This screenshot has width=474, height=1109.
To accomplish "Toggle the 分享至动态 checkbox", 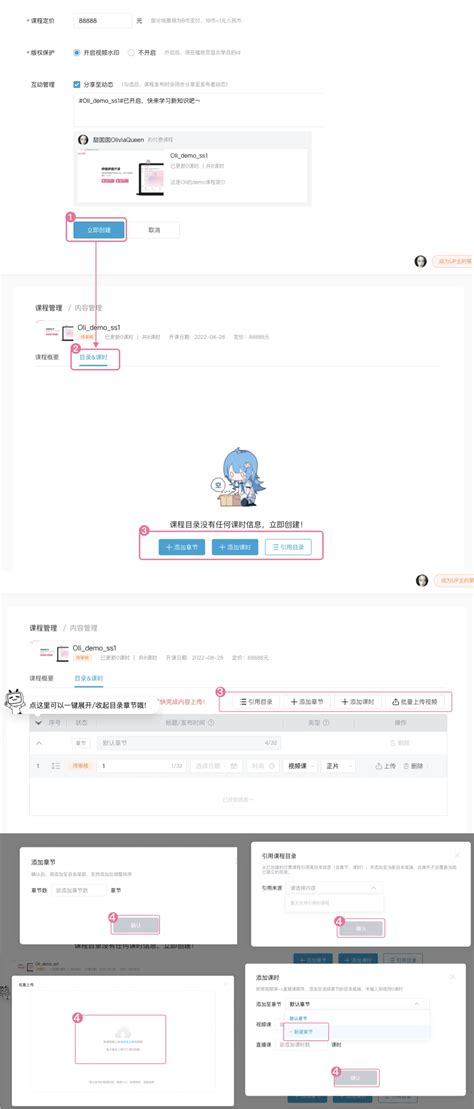I will coord(94,84).
